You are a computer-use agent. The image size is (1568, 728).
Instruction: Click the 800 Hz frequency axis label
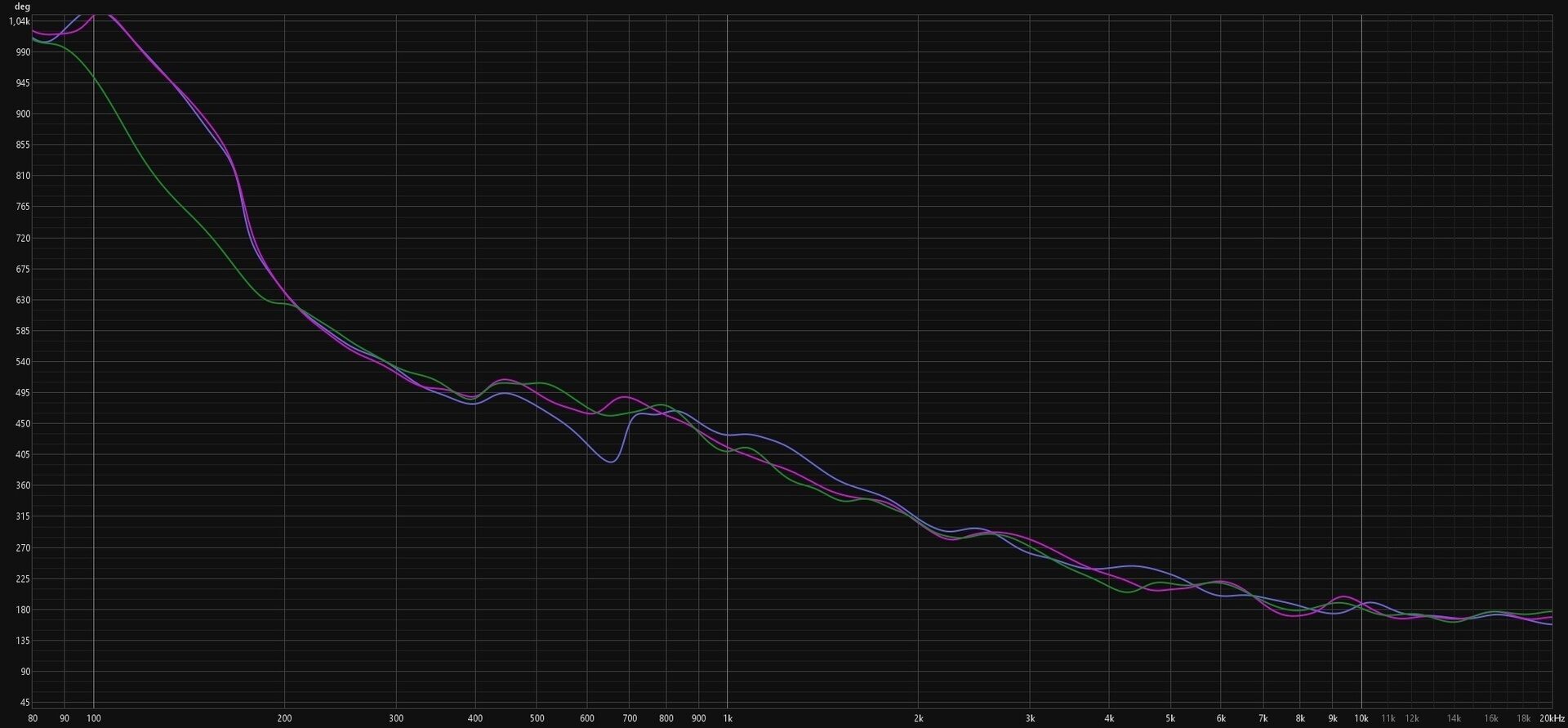pyautogui.click(x=666, y=719)
